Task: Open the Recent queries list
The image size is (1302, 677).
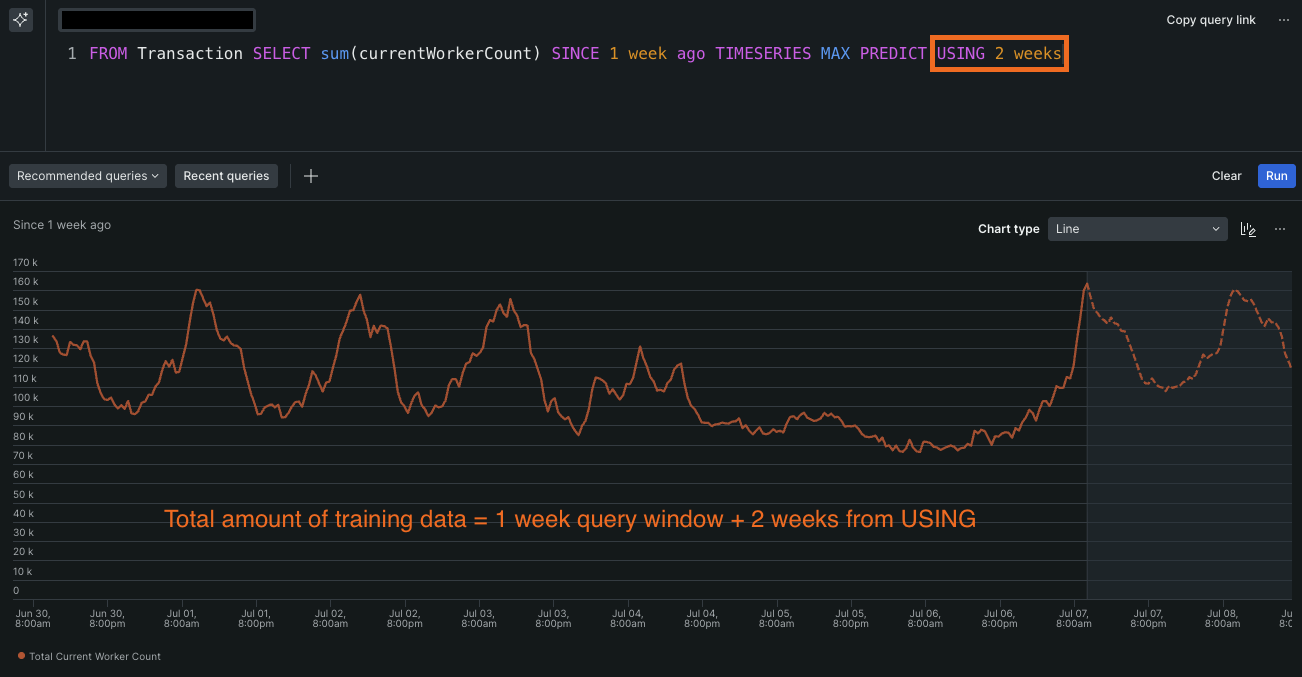Action: 226,176
